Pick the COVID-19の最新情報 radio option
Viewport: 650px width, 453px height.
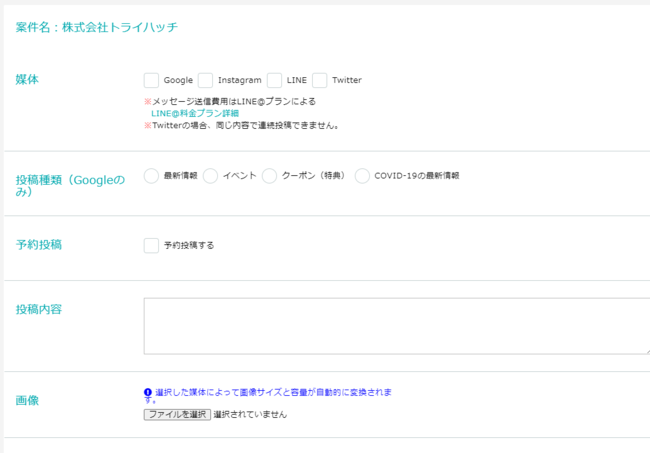362,176
